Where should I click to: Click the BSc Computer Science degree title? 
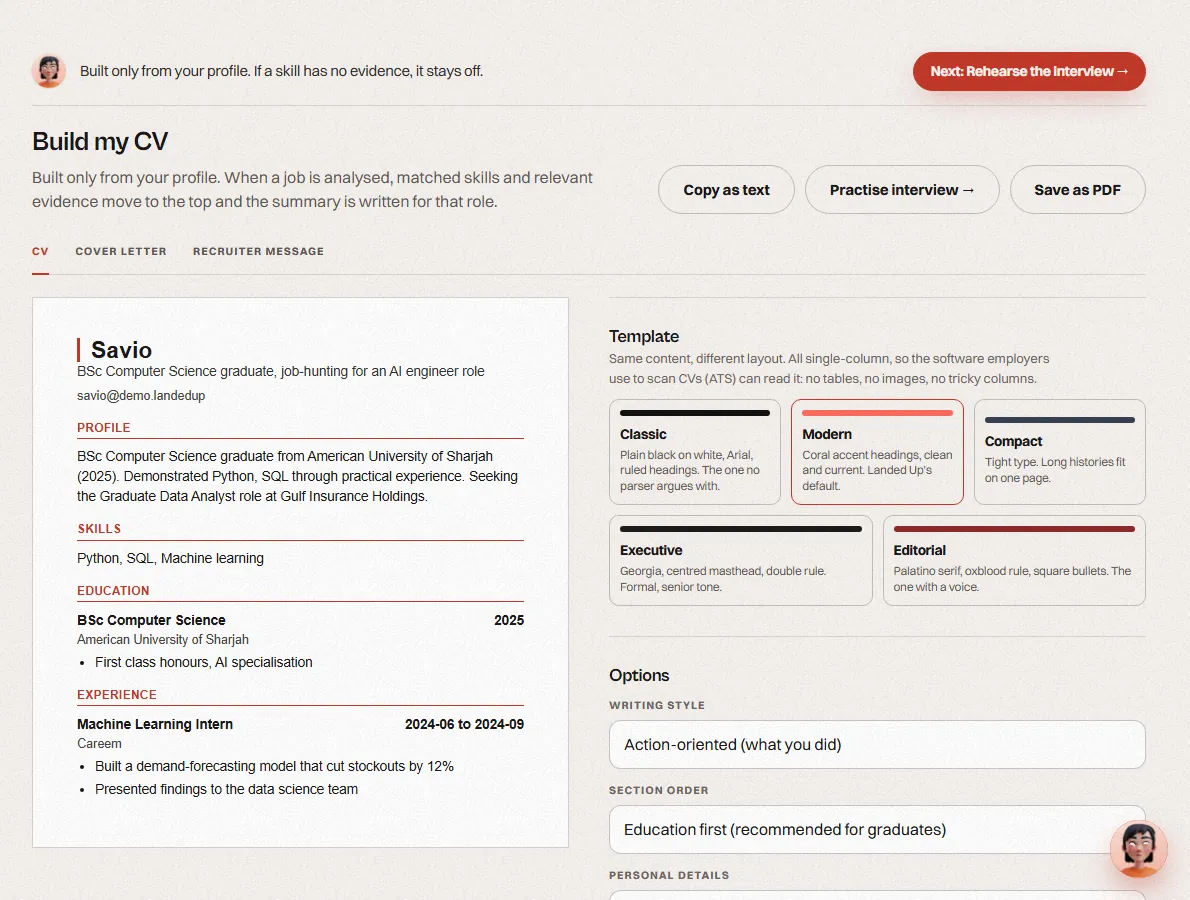coord(151,621)
